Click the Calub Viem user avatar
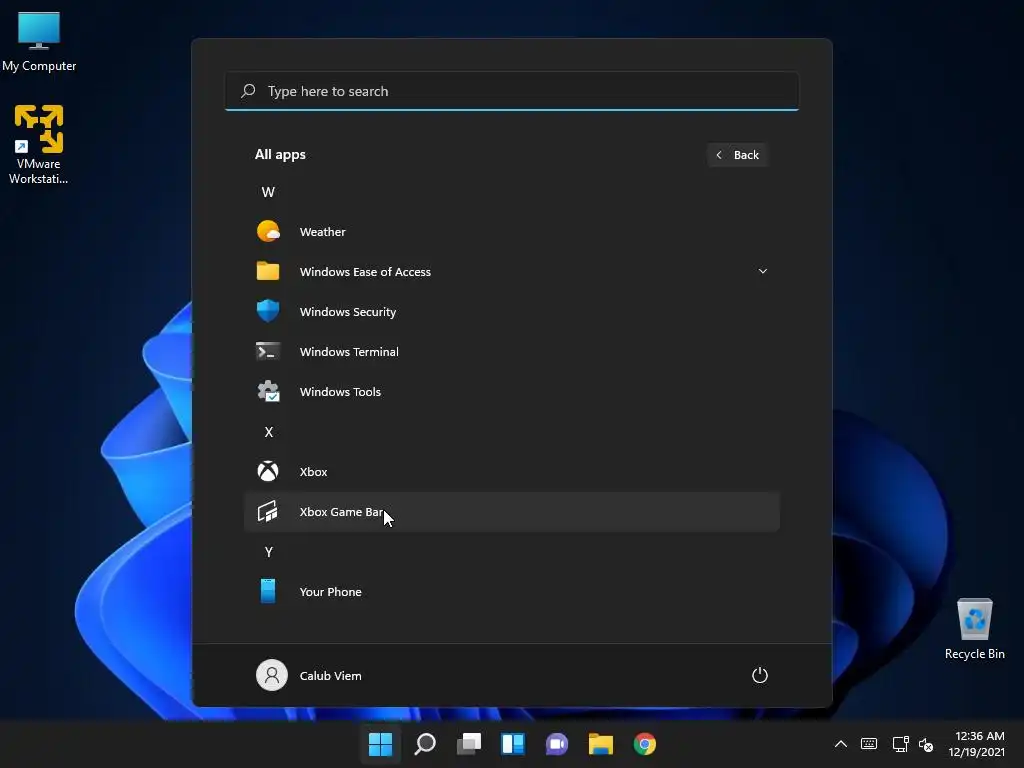Screen dimensions: 1024x768 tap(272, 675)
